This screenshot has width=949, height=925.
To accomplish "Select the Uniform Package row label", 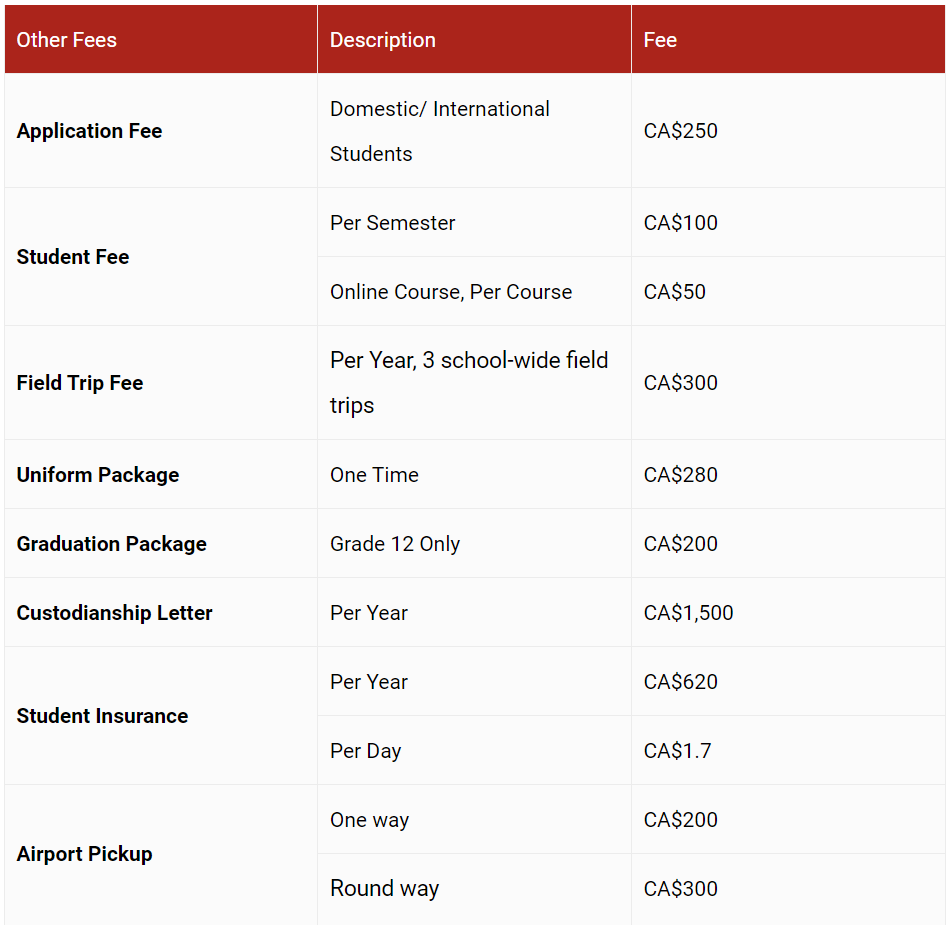I will (x=98, y=475).
